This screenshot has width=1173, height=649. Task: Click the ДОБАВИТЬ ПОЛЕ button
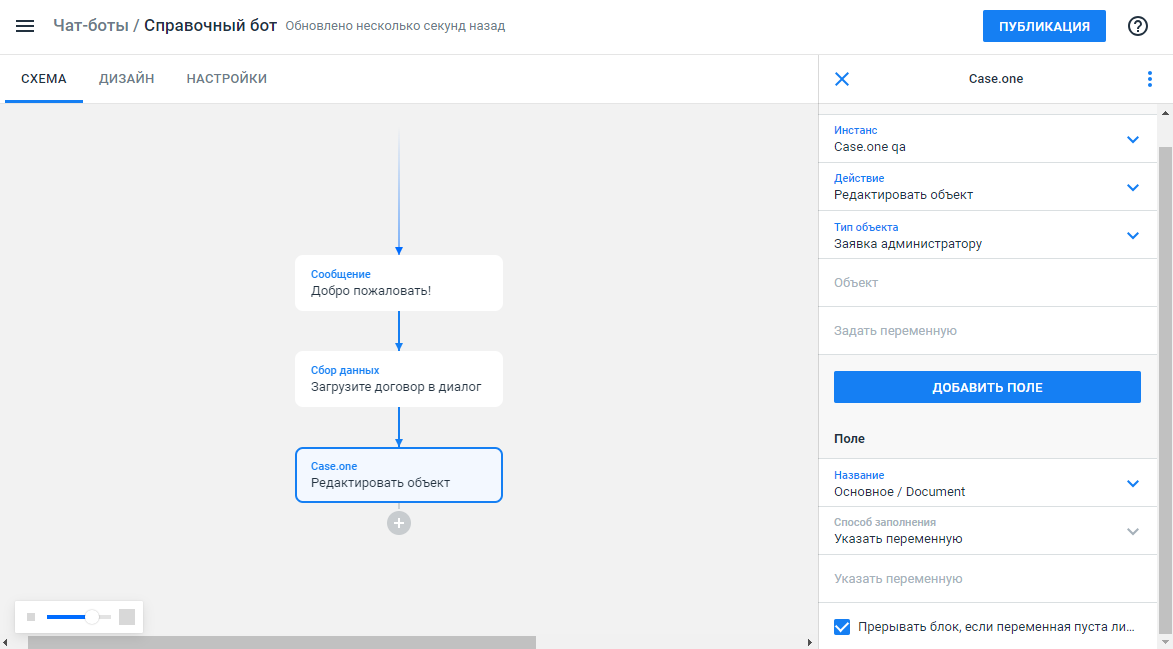coord(987,387)
